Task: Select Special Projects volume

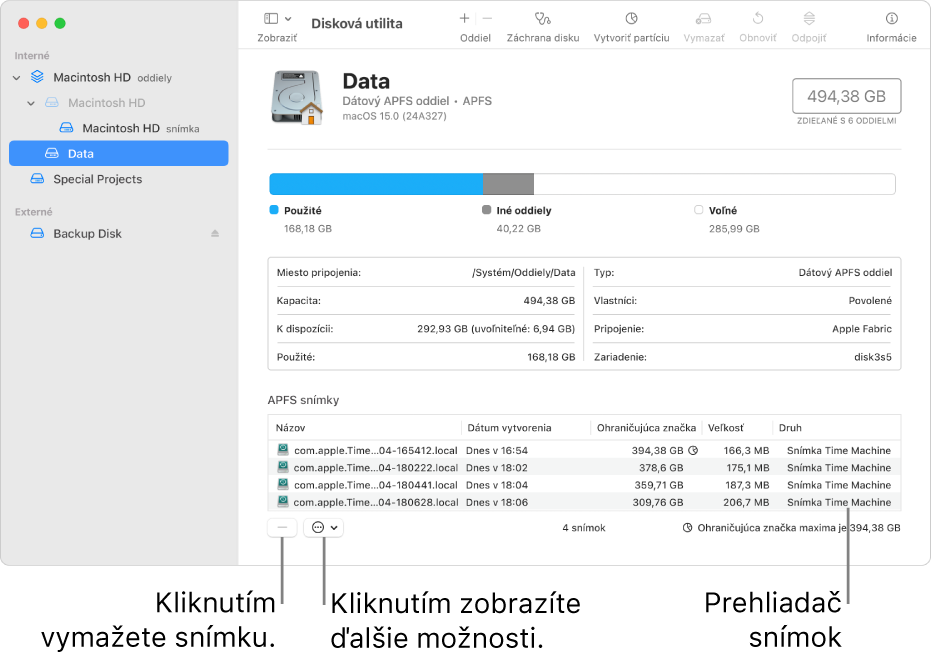Action: 119,179
